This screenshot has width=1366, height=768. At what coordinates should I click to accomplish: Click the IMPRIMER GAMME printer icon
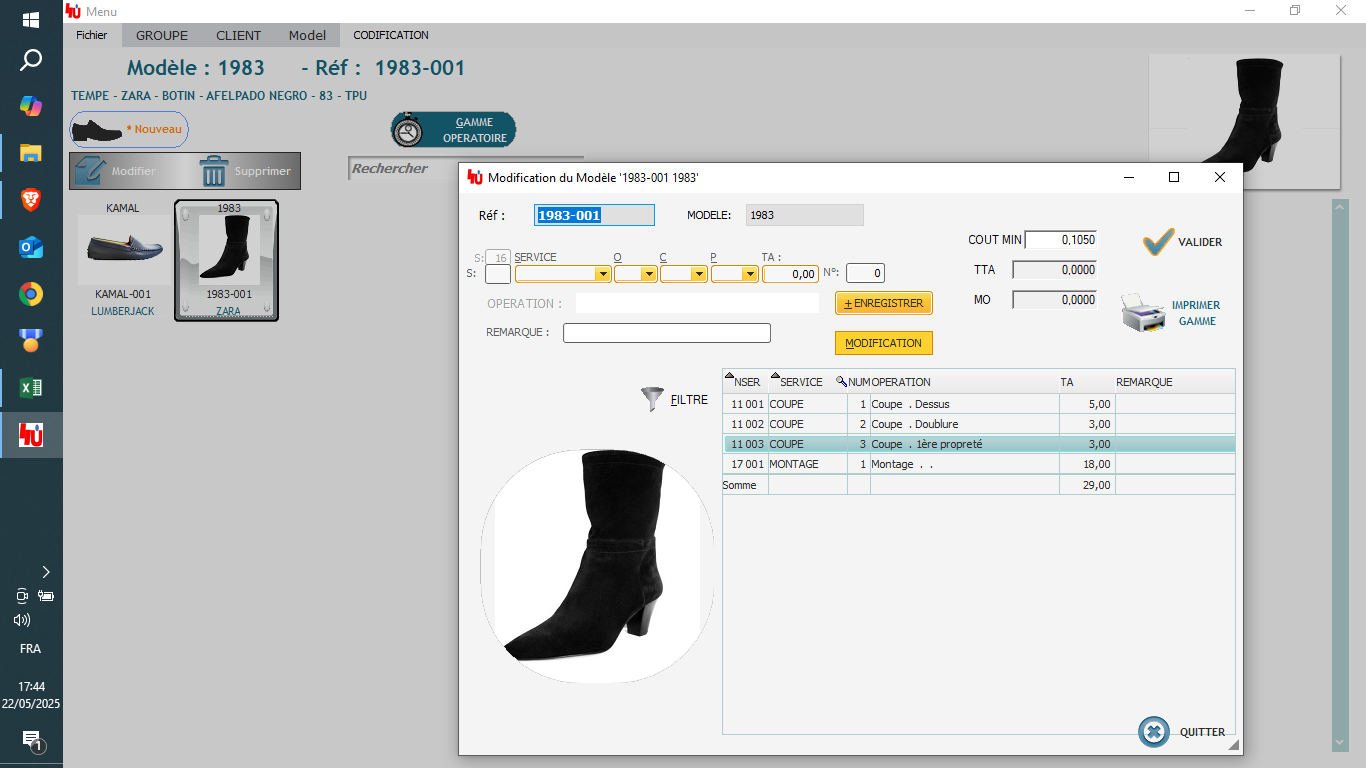1142,313
